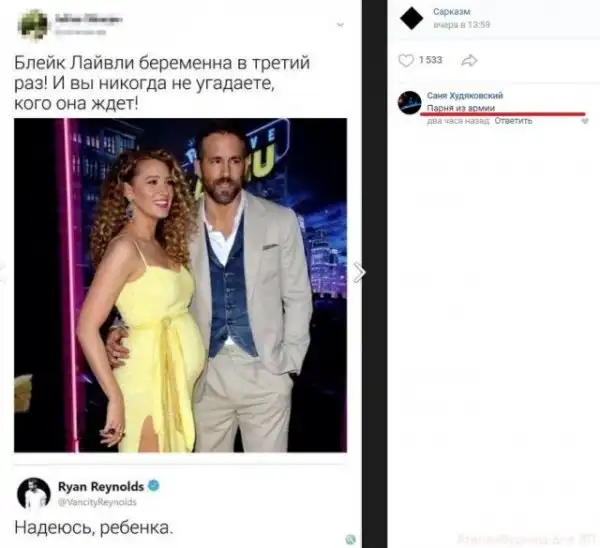Click the small green icon below the tweet
Viewport: 600px width, 548px height.
(x=351, y=539)
